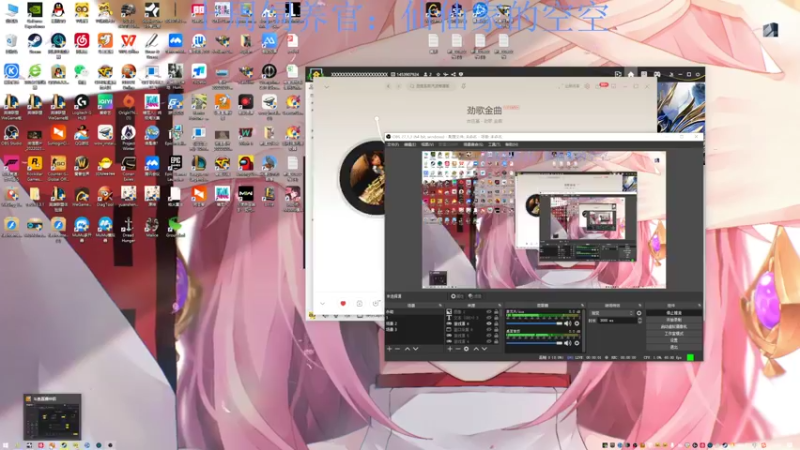Click 开始录制 button in OBS
Image resolution: width=800 pixels, height=450 pixels.
click(x=673, y=320)
